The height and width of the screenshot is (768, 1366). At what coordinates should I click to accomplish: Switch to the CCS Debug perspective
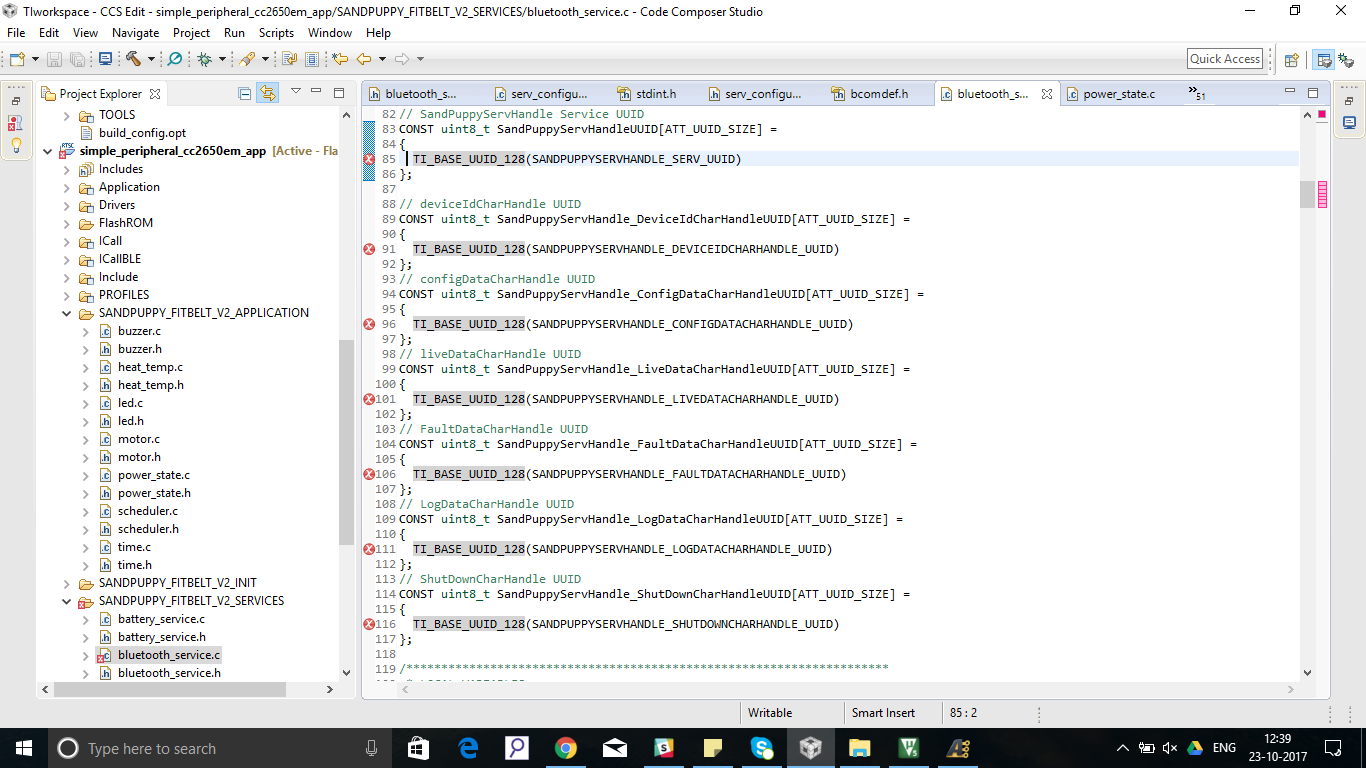[1345, 59]
